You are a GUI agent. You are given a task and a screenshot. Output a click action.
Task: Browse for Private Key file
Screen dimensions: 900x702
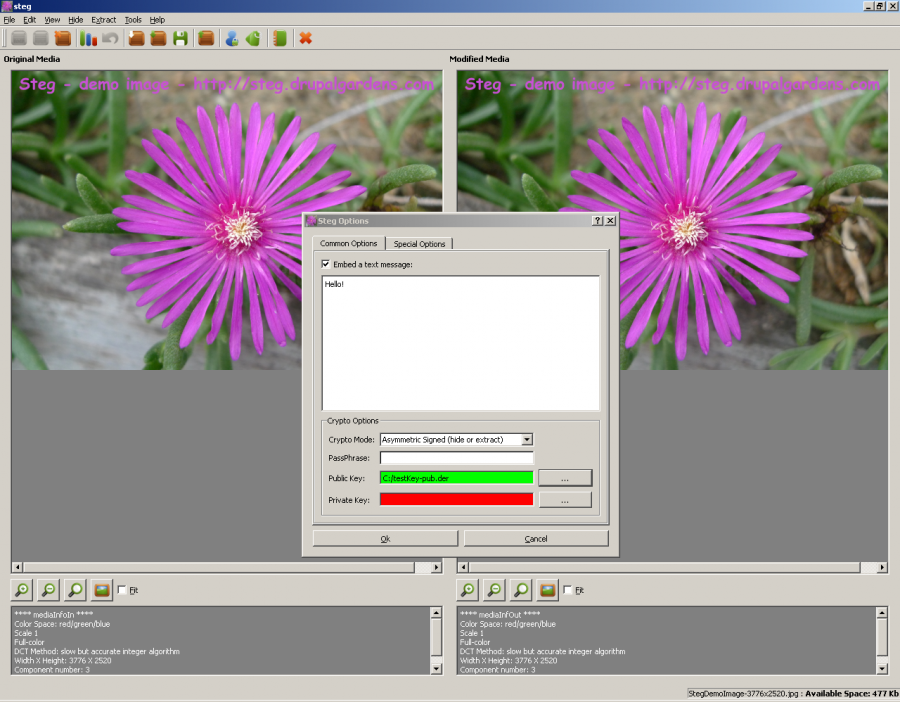point(565,499)
